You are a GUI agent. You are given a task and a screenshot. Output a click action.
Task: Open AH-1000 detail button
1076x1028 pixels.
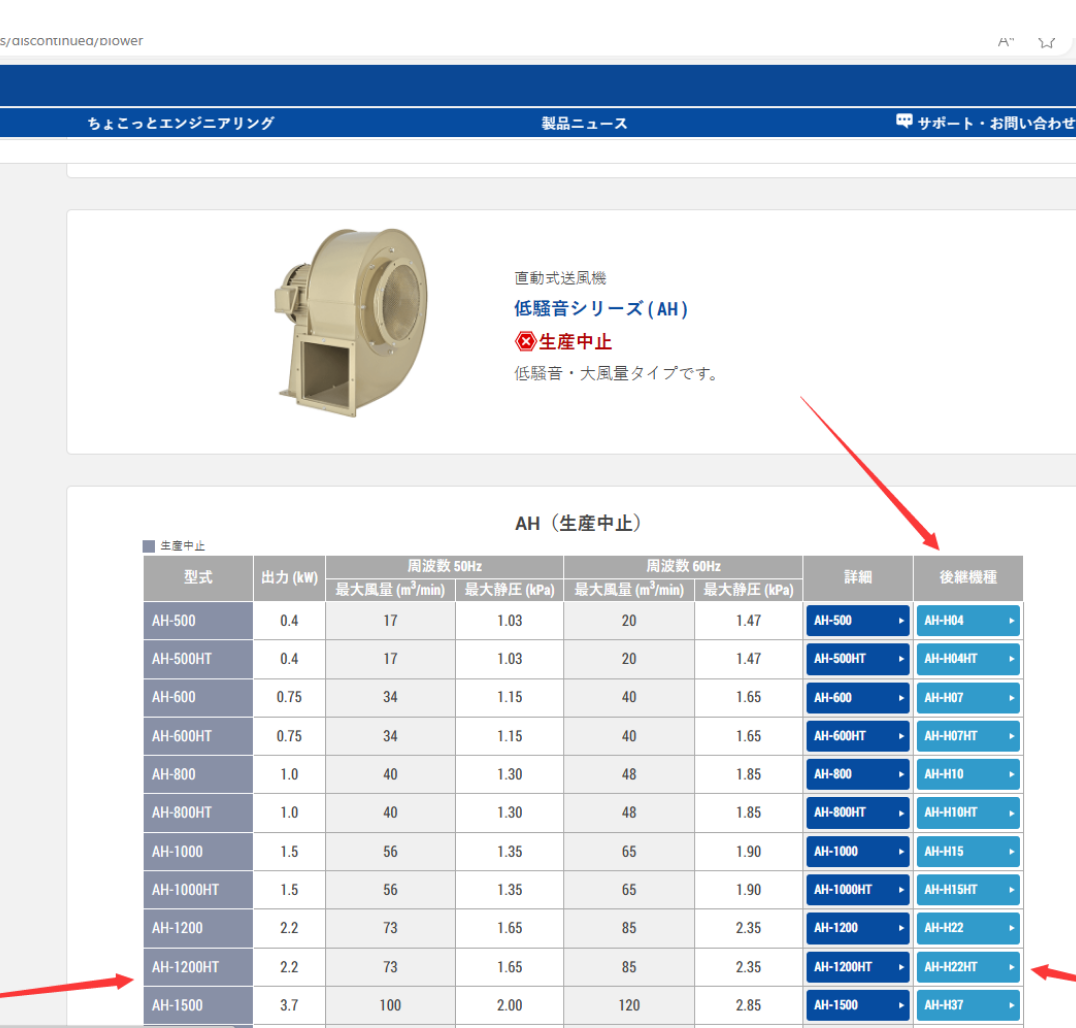pyautogui.click(x=857, y=852)
